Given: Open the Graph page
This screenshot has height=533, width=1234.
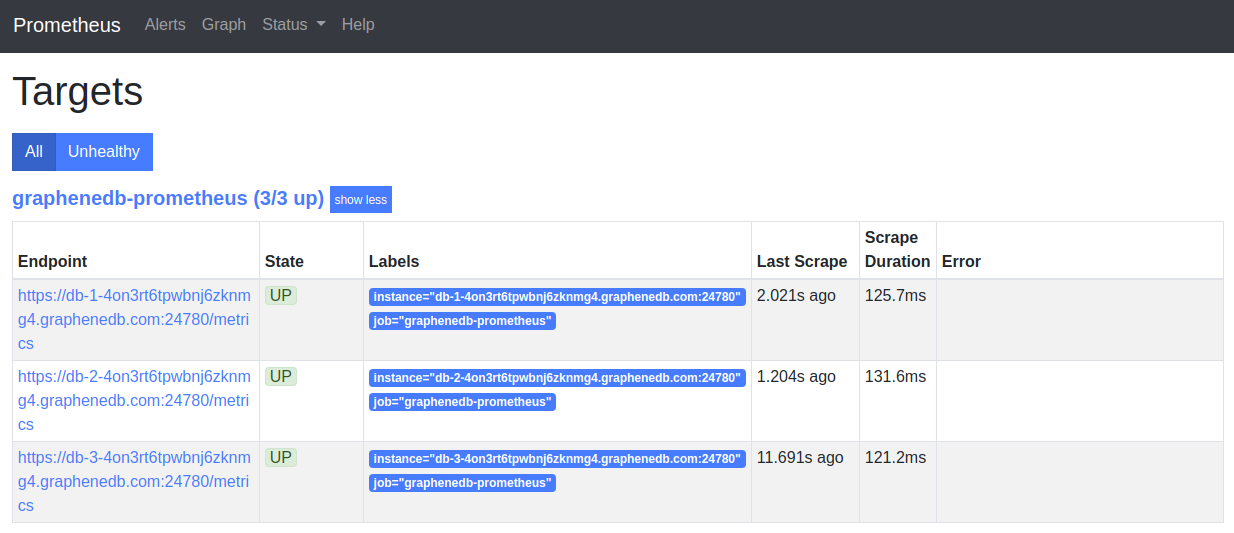Looking at the screenshot, I should pyautogui.click(x=224, y=24).
